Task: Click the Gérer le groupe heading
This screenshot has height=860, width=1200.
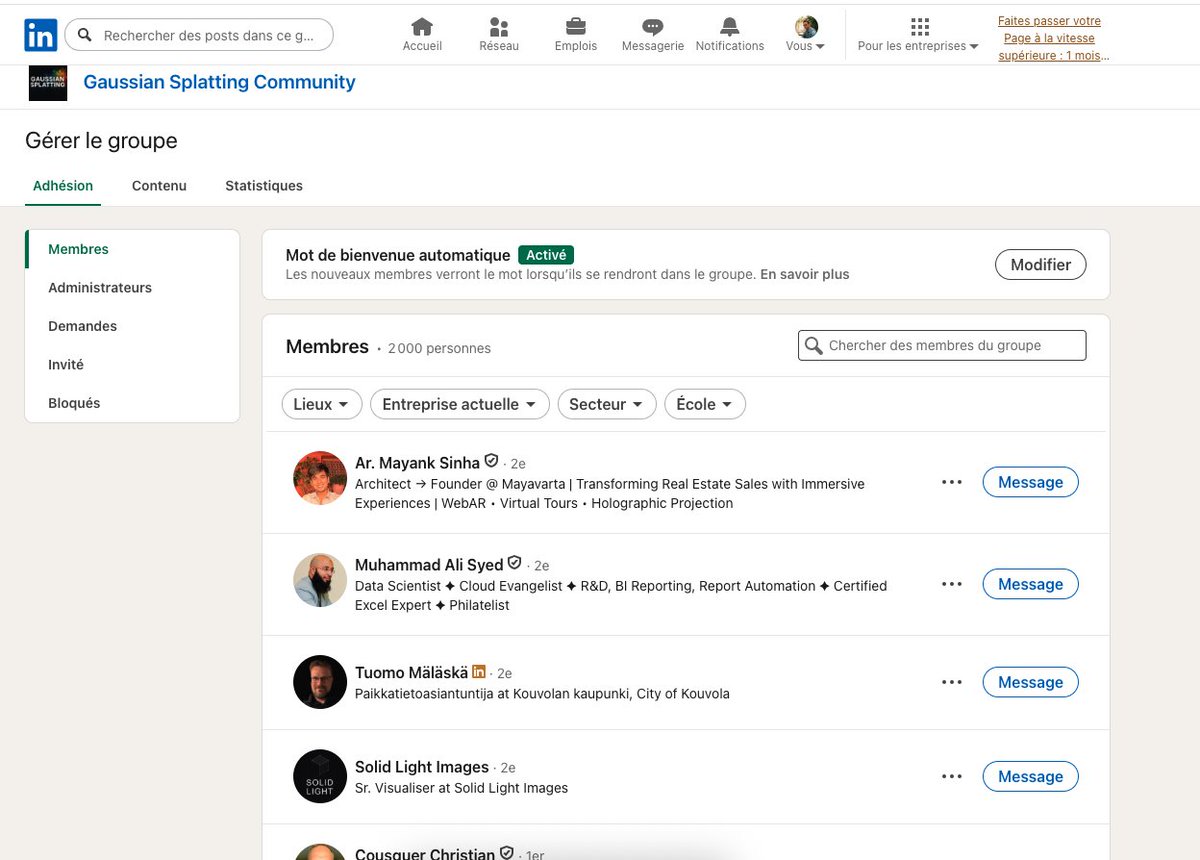Action: pos(101,141)
